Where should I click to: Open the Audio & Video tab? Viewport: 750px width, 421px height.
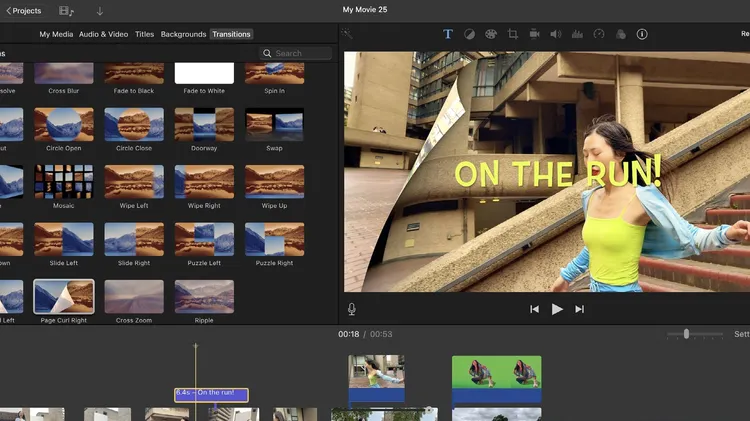(x=104, y=34)
